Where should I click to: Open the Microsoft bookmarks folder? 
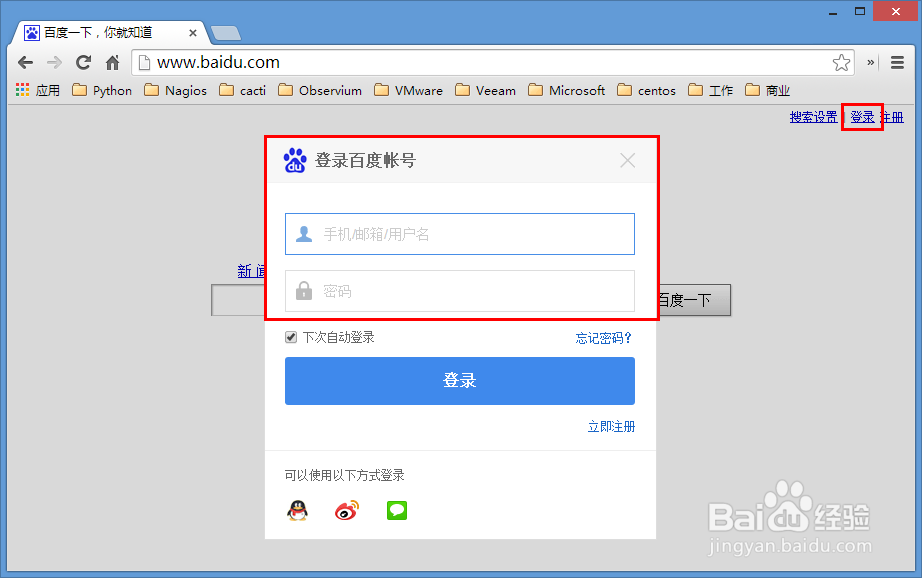pyautogui.click(x=566, y=90)
